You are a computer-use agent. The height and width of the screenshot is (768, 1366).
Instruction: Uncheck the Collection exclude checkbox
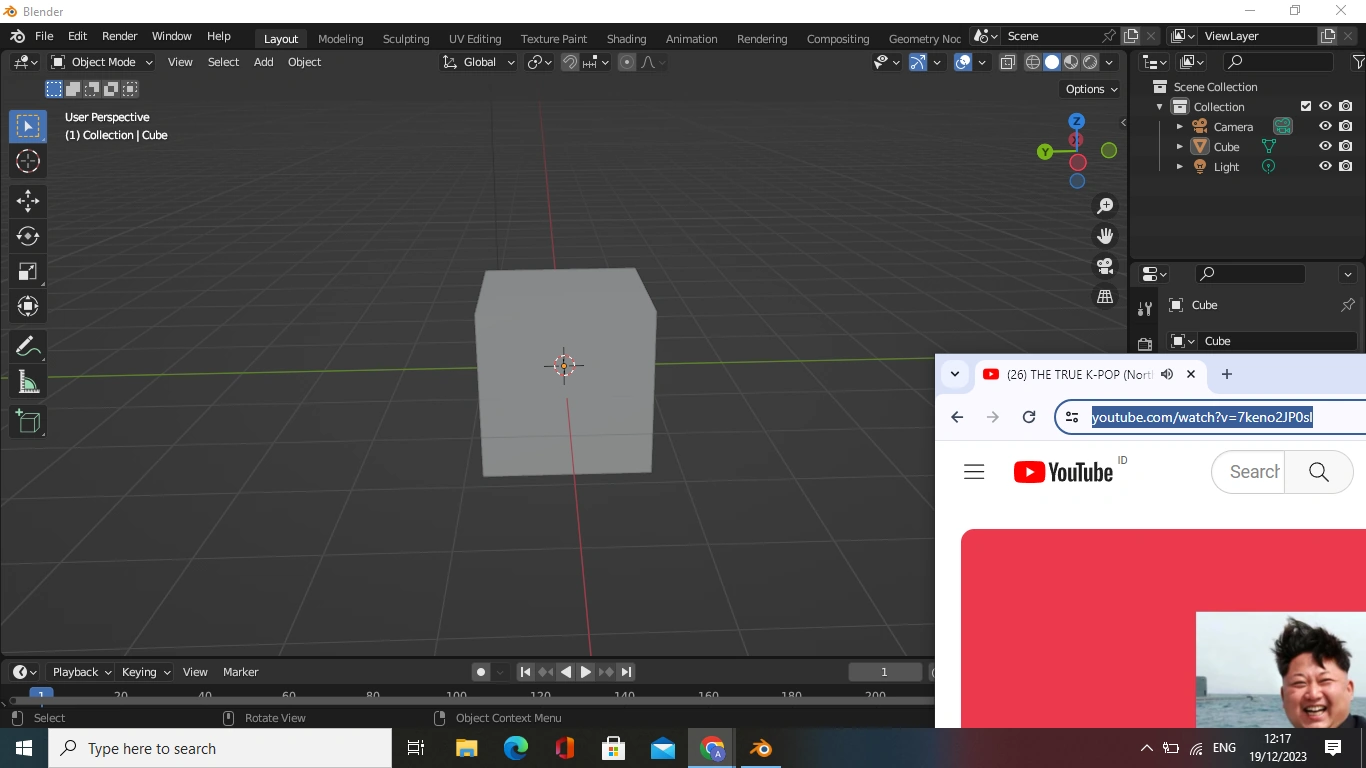click(1305, 106)
